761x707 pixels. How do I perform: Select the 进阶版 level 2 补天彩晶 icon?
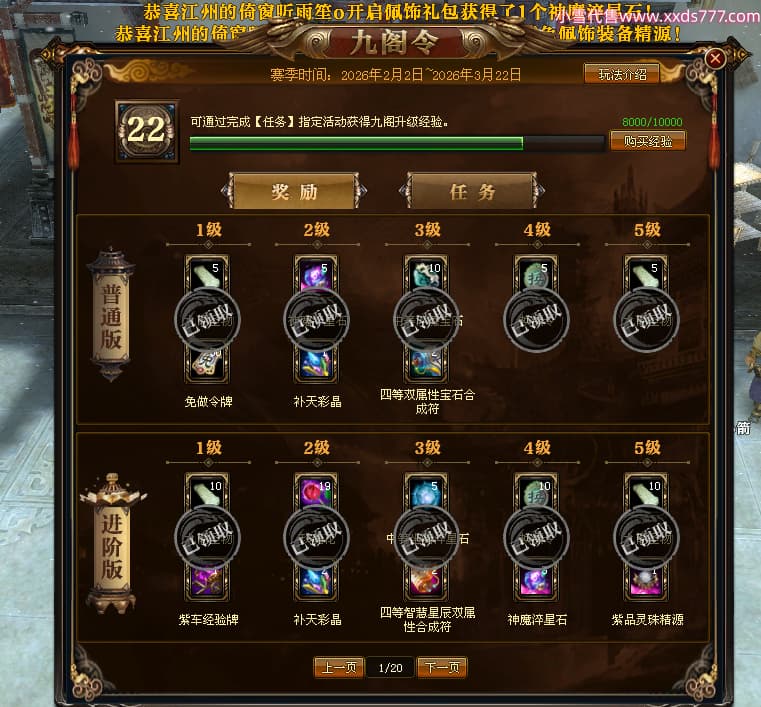click(x=316, y=582)
